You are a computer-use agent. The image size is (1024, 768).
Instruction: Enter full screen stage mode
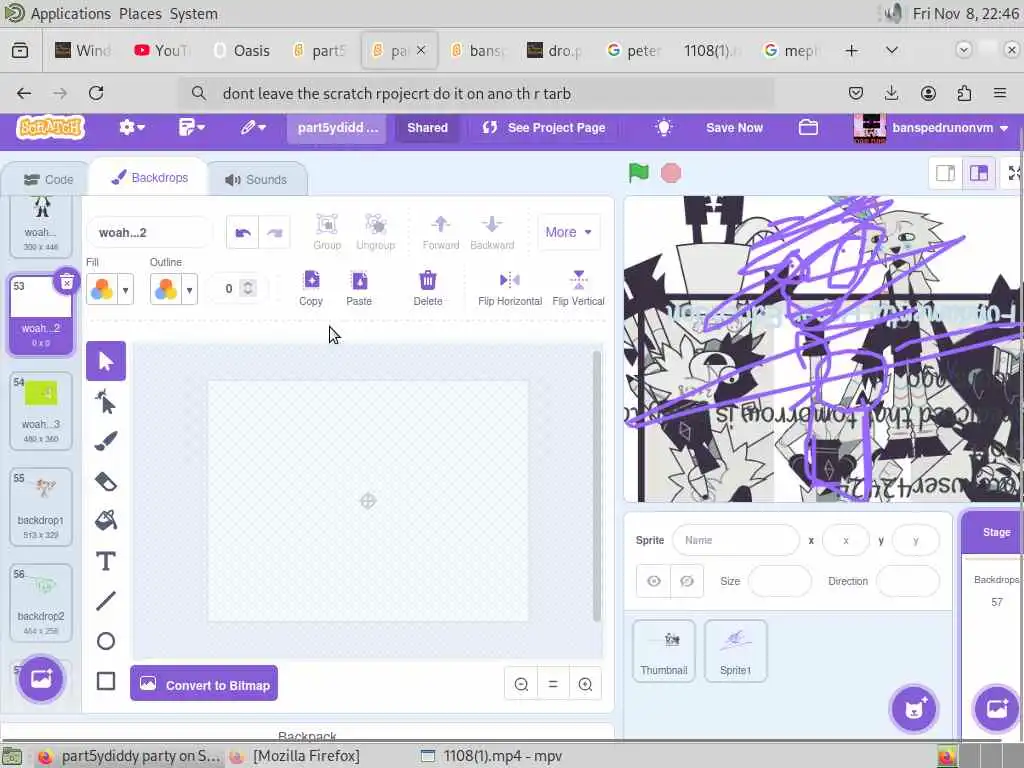tap(1014, 173)
